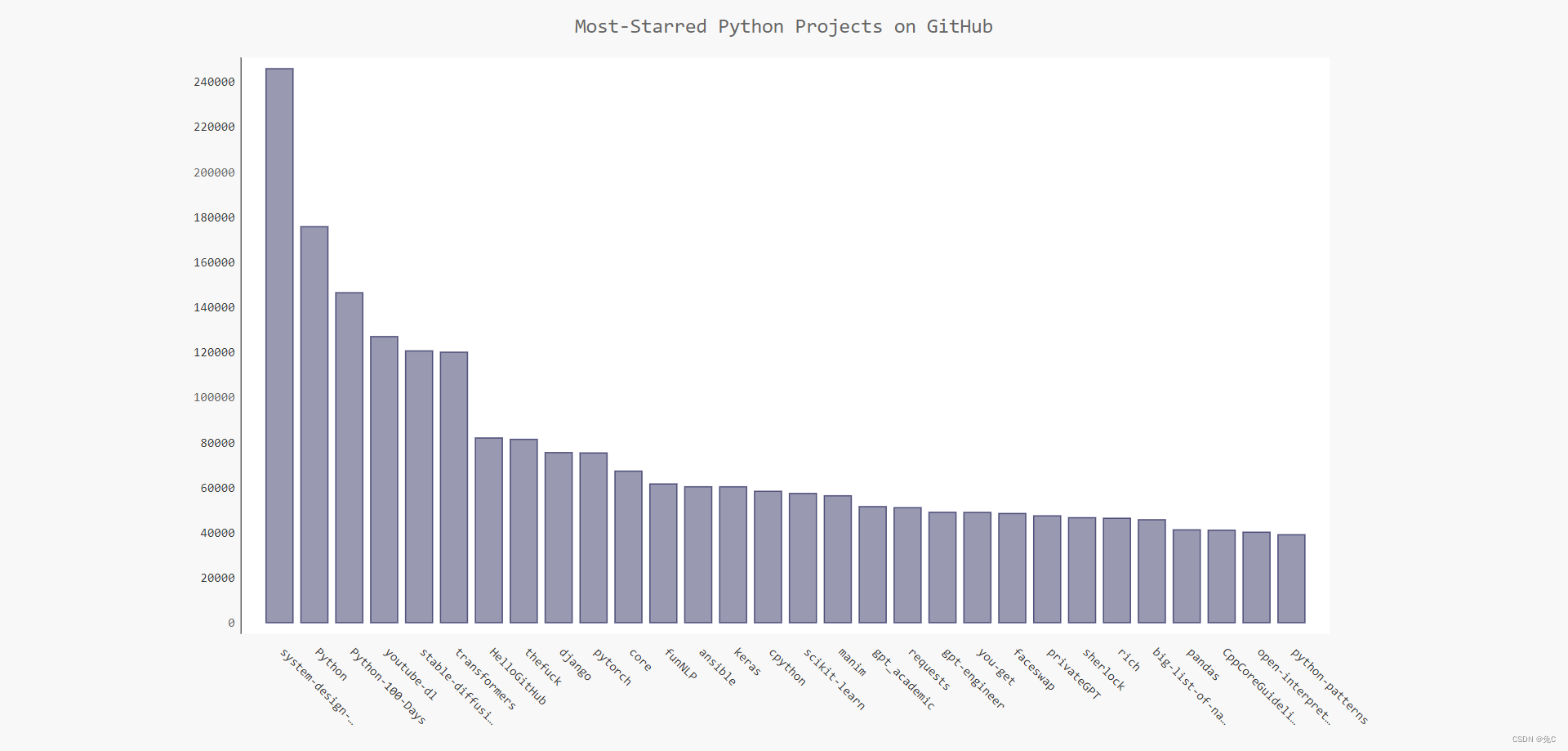The image size is (1568, 751).
Task: Select the you-get bar
Action: coord(978,568)
